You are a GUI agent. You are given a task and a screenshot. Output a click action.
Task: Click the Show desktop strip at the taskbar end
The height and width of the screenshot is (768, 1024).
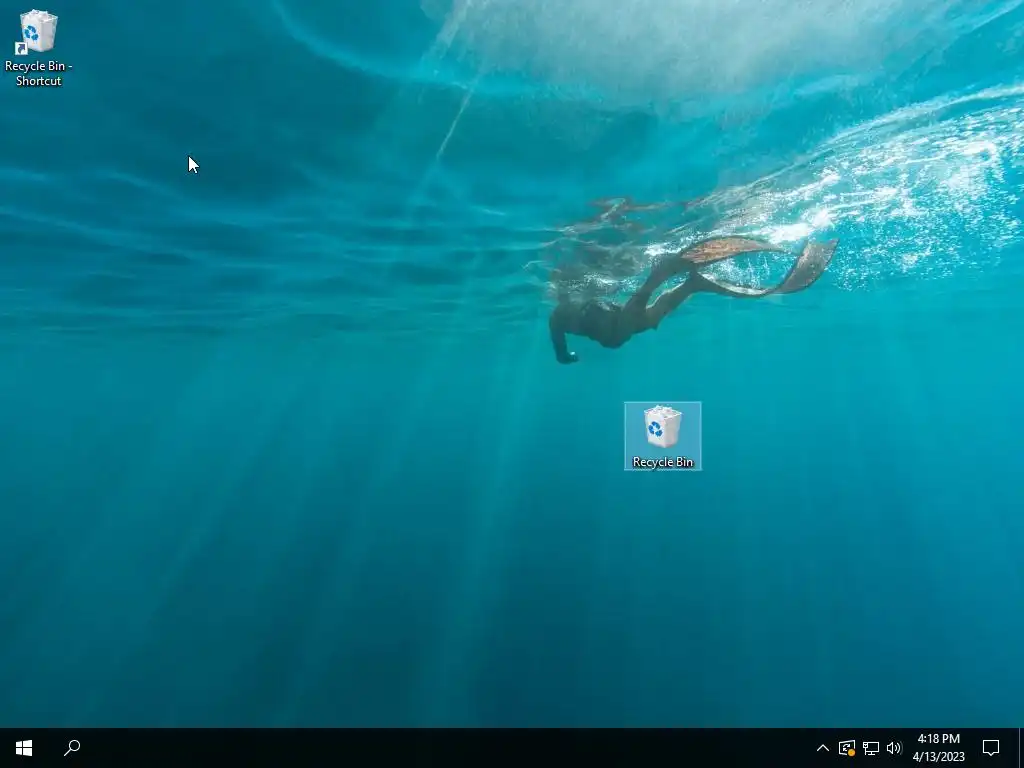click(x=1021, y=748)
